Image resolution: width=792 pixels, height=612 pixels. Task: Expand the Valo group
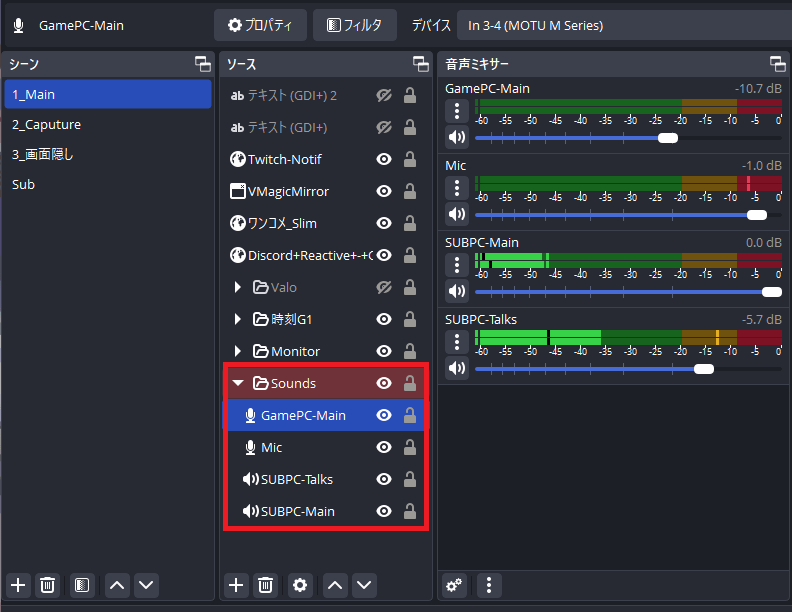pos(237,287)
